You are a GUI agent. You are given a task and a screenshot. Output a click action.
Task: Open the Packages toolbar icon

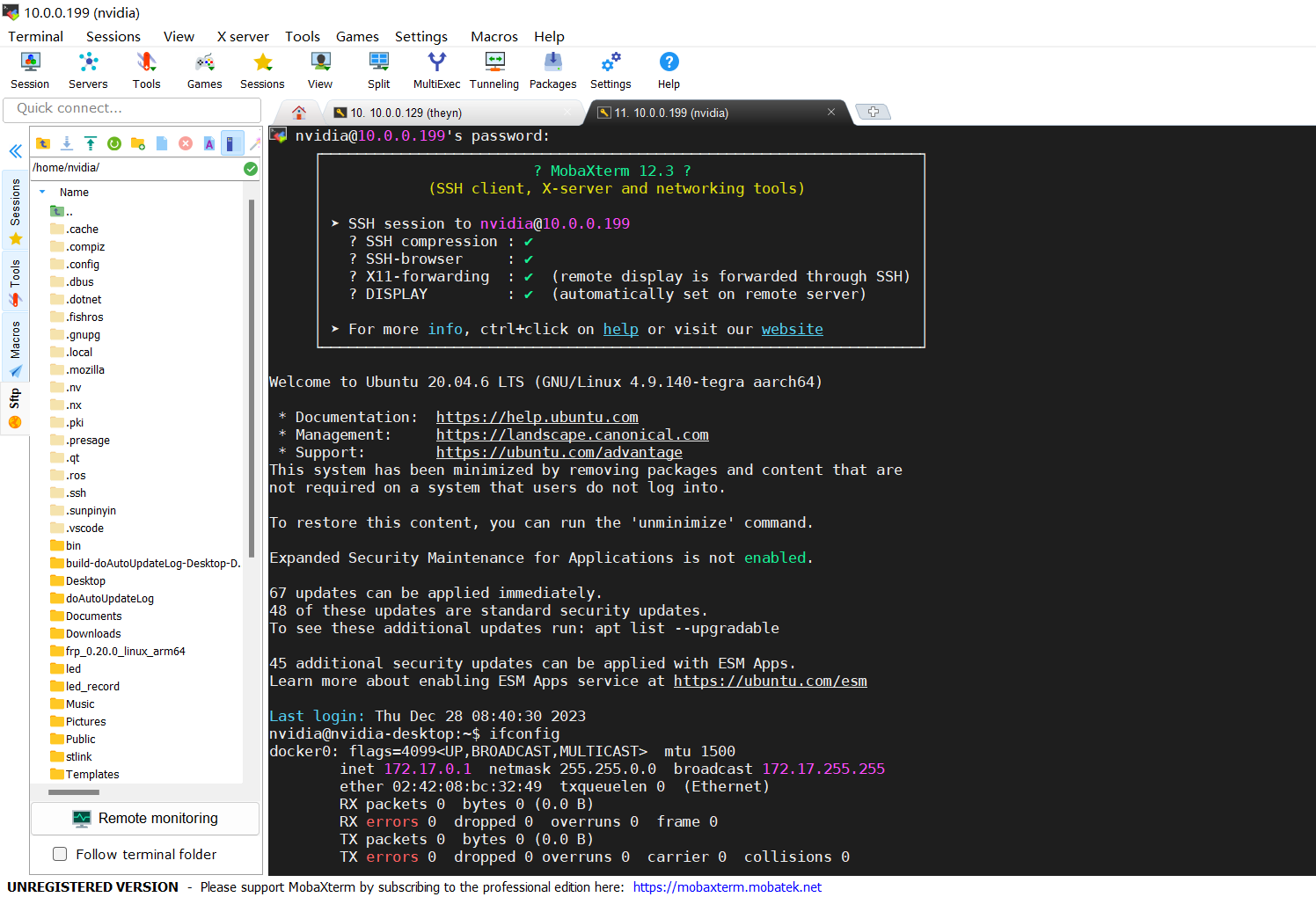click(552, 70)
